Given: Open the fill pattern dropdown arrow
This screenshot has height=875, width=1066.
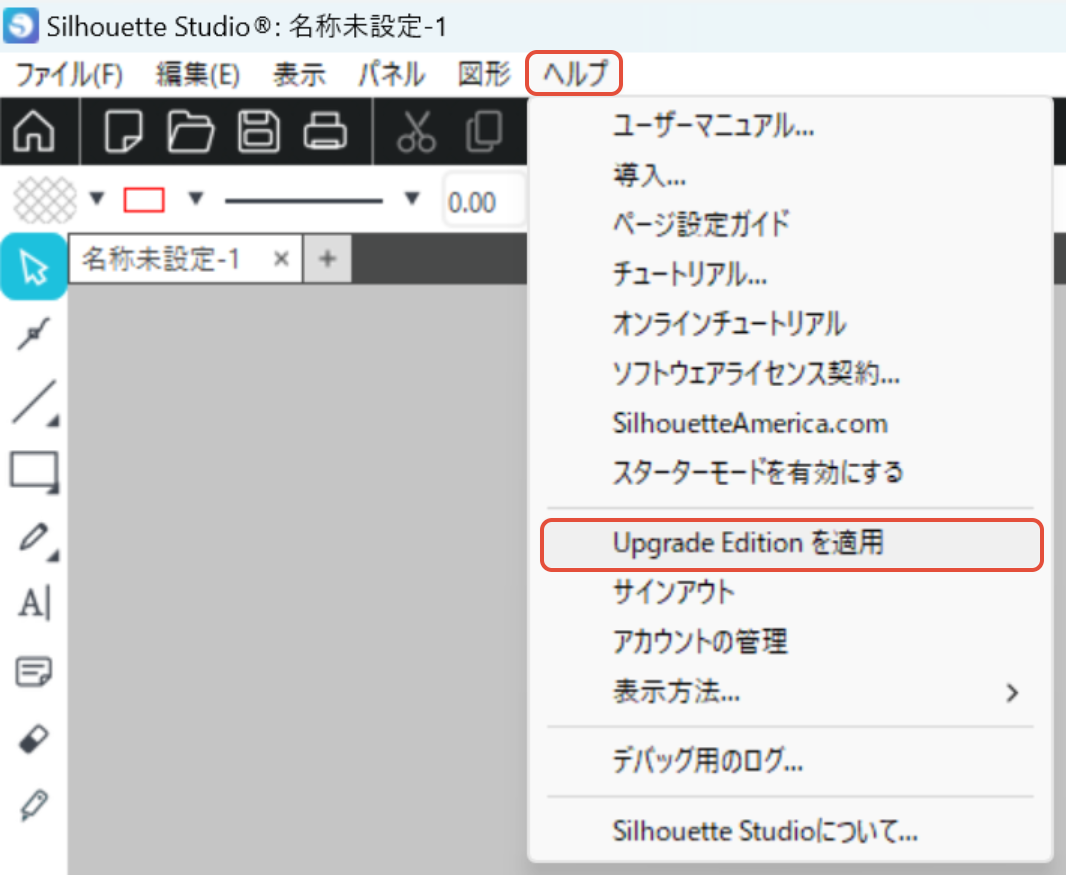Looking at the screenshot, I should [97, 199].
